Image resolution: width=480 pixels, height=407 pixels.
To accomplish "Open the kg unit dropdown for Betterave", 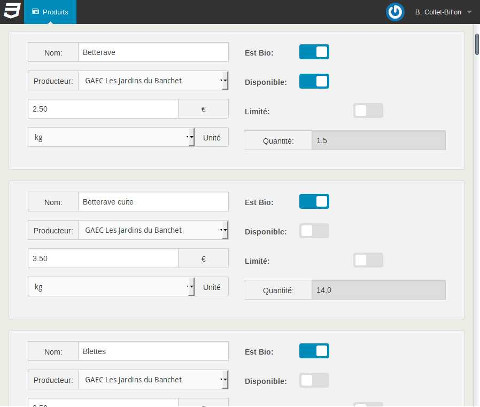I will tap(111, 137).
